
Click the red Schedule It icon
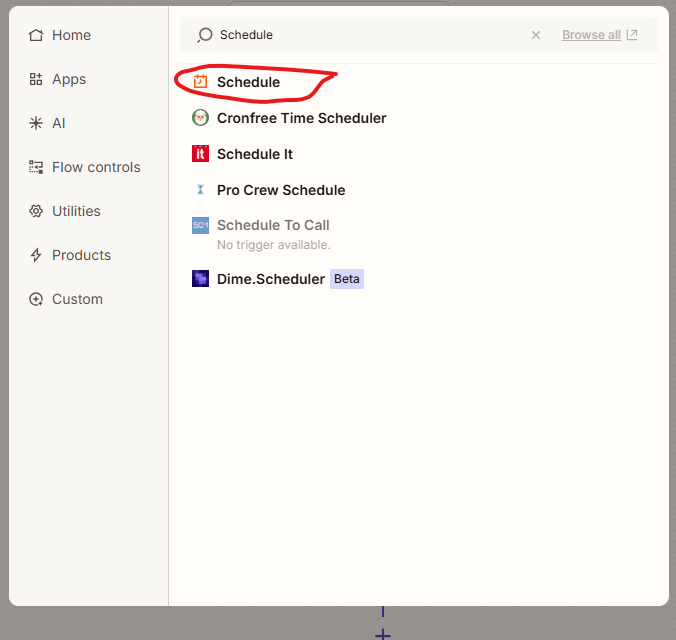200,154
